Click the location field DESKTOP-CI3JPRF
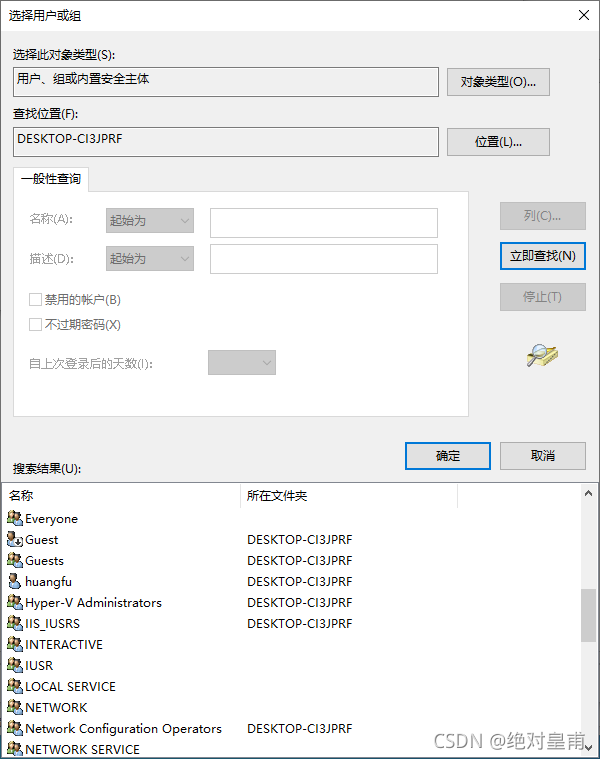 point(226,142)
